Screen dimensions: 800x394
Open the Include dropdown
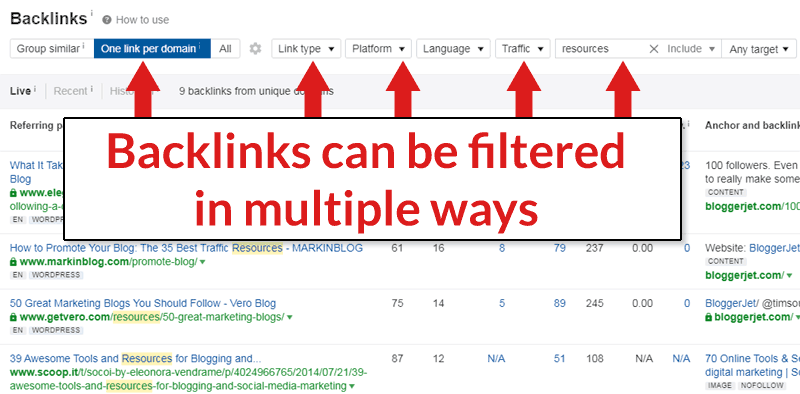tap(691, 49)
